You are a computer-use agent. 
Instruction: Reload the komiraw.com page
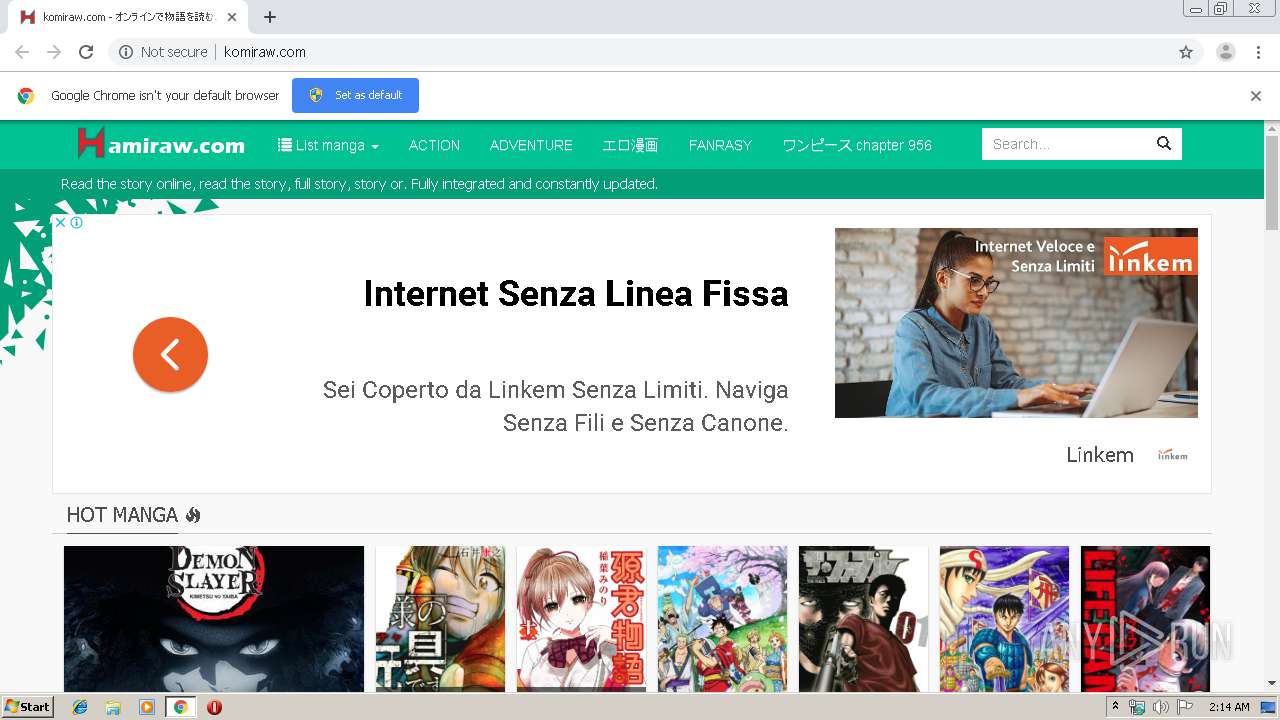click(x=86, y=52)
